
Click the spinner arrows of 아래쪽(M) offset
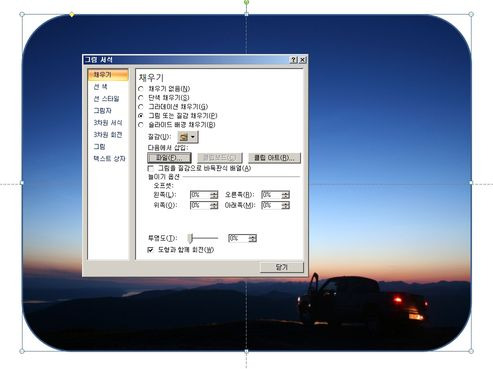pyautogui.click(x=286, y=205)
